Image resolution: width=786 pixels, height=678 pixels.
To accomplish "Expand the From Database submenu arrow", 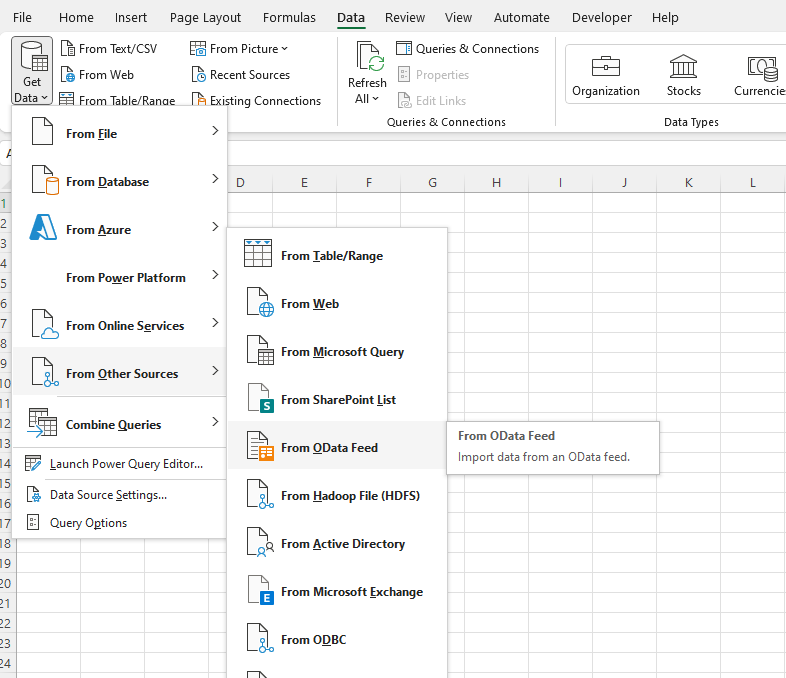I will 215,179.
